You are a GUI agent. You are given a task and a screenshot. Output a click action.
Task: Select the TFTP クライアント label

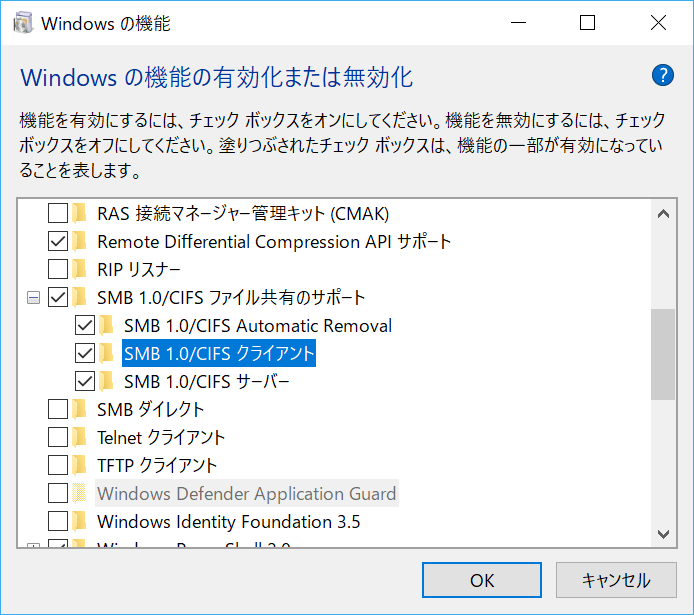coord(157,465)
